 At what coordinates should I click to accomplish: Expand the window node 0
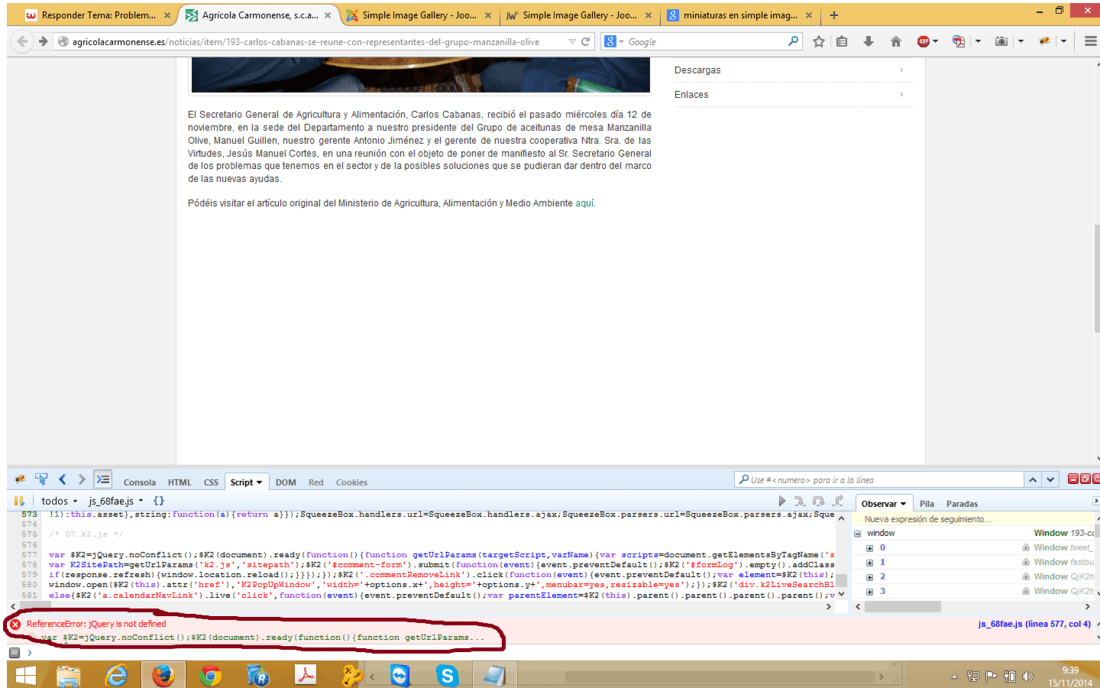869,548
